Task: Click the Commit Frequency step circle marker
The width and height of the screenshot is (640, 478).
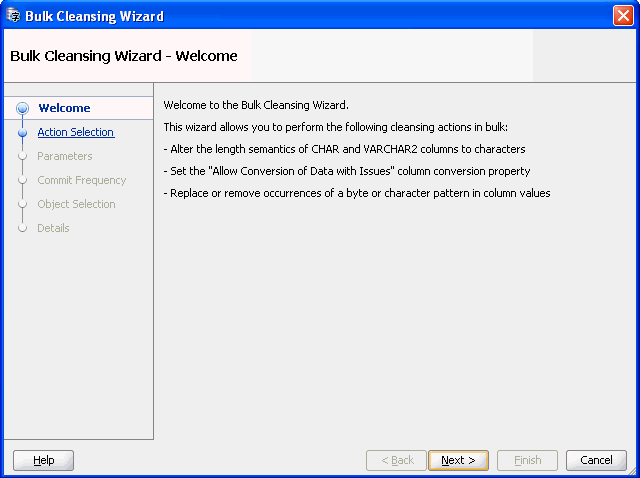Action: [22, 180]
